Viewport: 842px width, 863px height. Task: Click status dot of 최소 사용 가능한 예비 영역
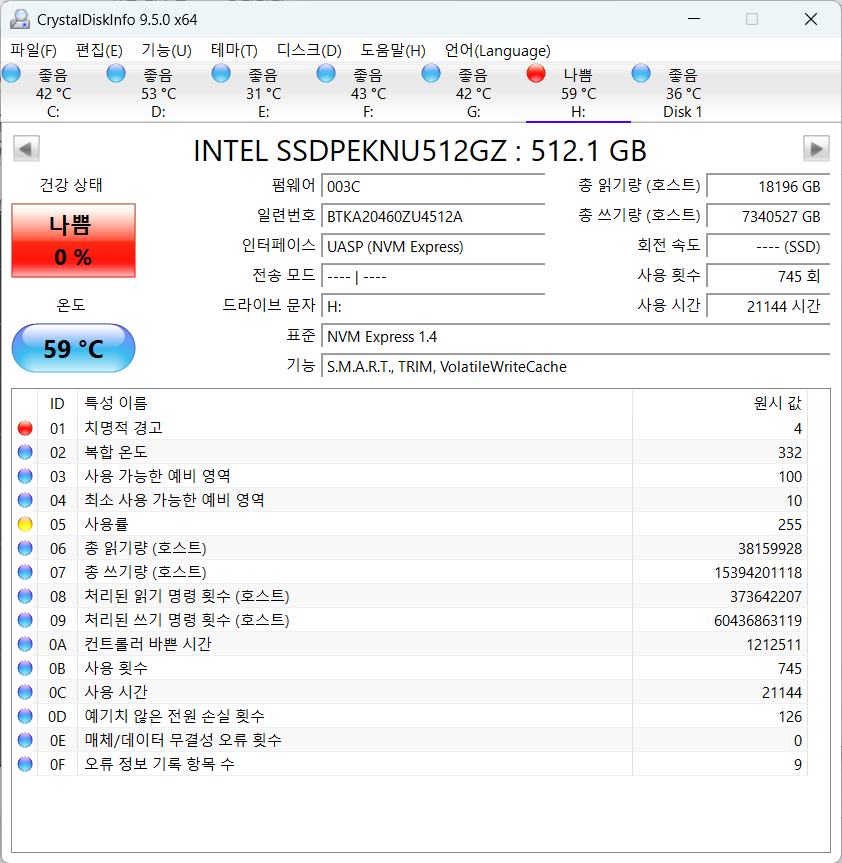tap(25, 500)
